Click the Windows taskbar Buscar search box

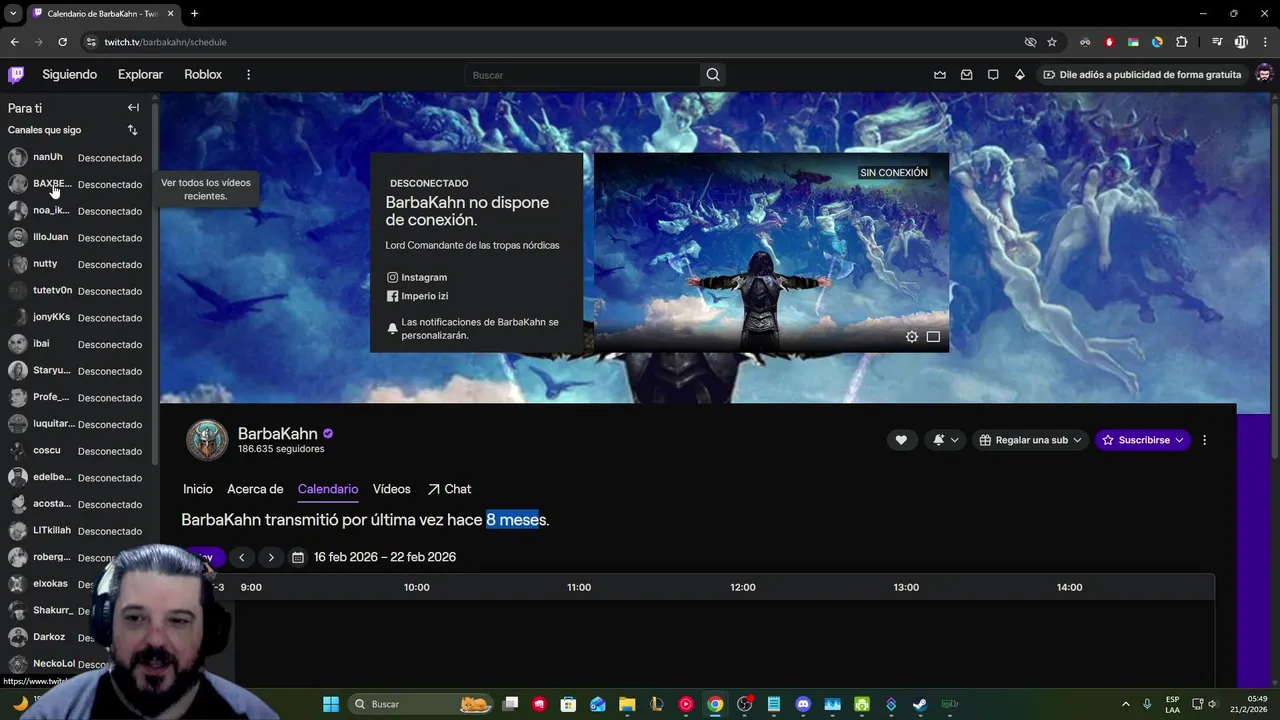pos(420,704)
